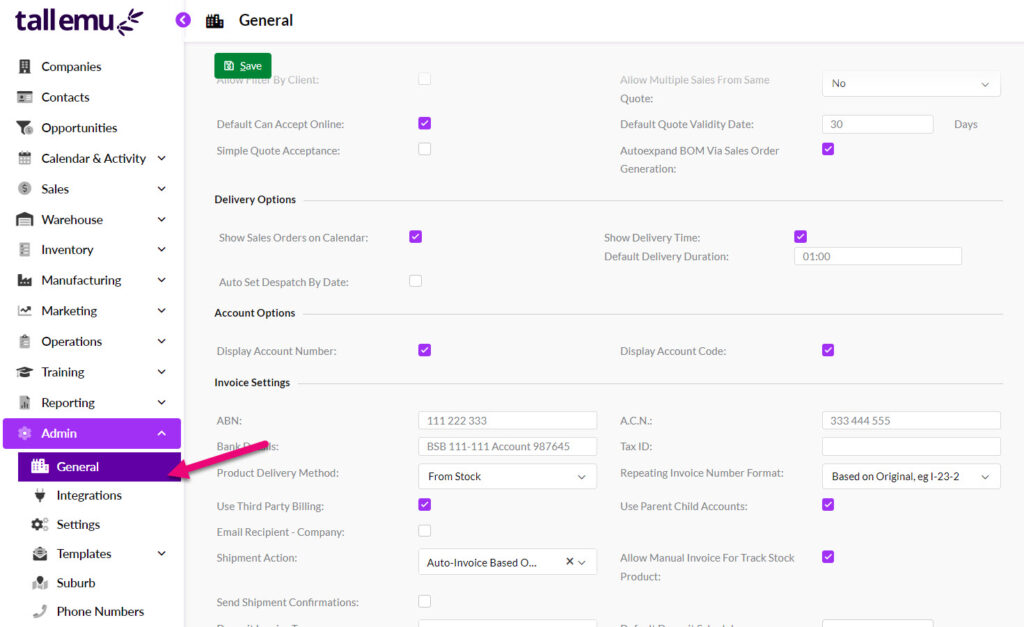The height and width of the screenshot is (627, 1024).
Task: Enable Simple Quote Acceptance checkbox
Action: pos(424,150)
